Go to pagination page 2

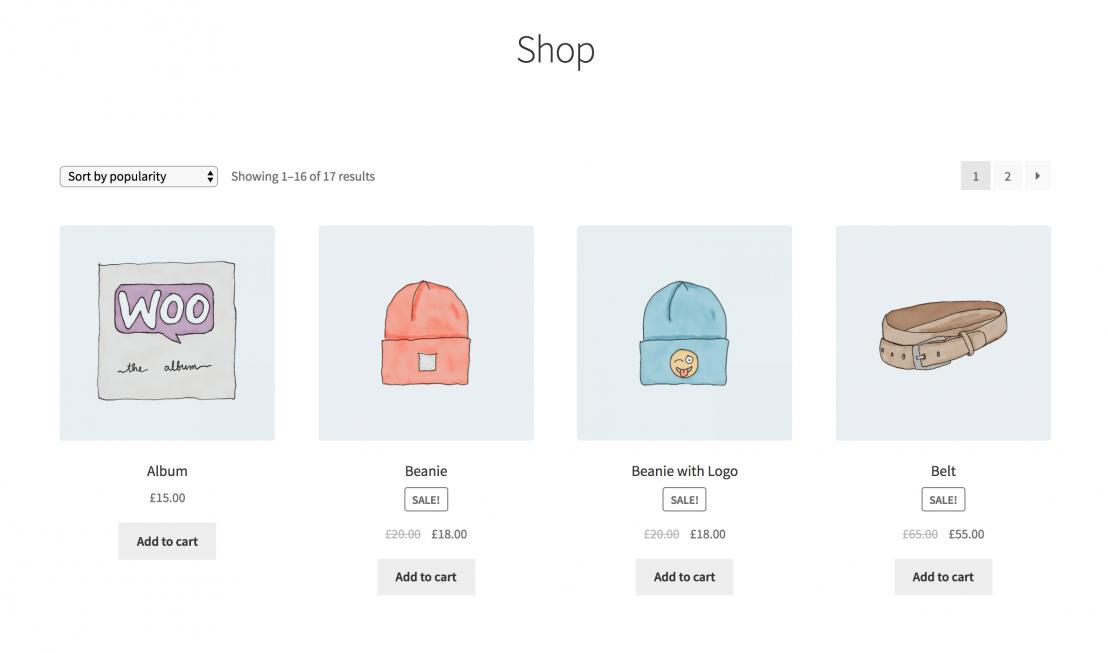click(x=1007, y=176)
